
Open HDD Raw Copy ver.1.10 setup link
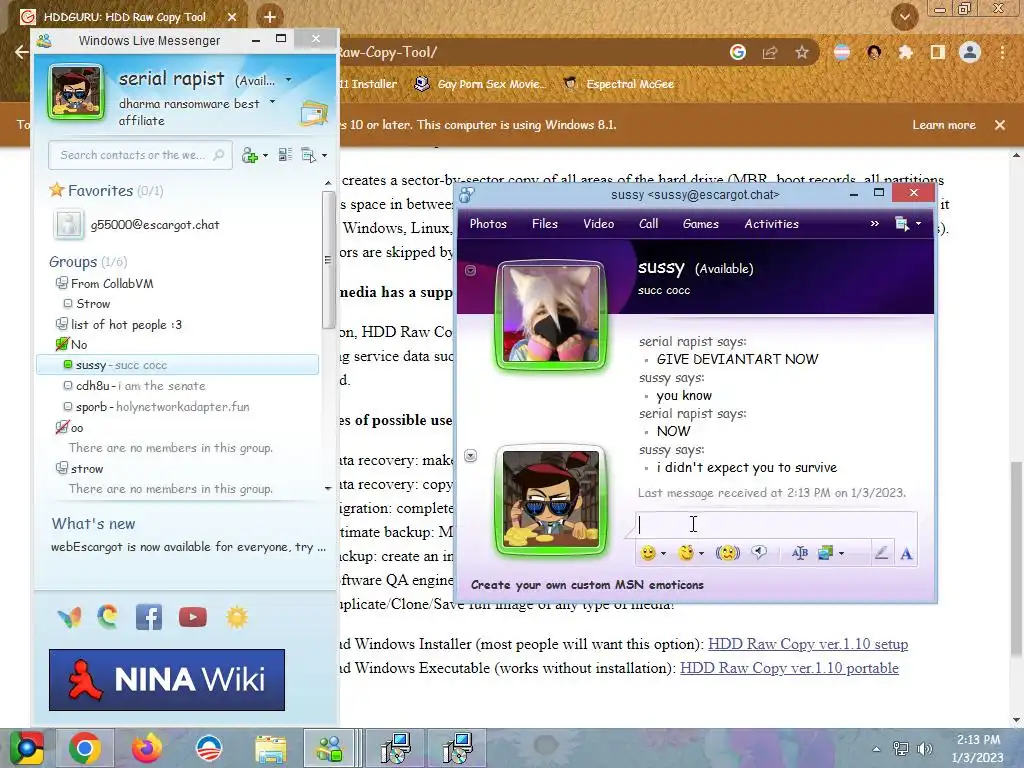click(x=808, y=644)
